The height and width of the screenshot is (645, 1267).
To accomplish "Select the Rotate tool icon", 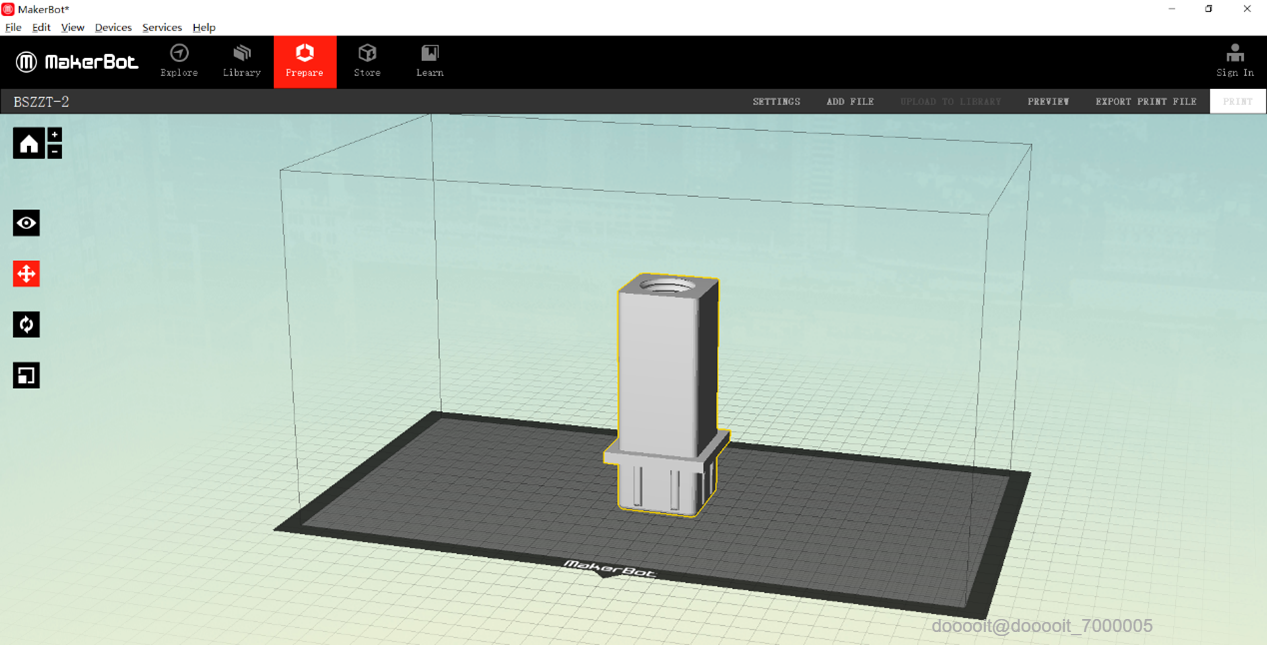I will pyautogui.click(x=26, y=324).
